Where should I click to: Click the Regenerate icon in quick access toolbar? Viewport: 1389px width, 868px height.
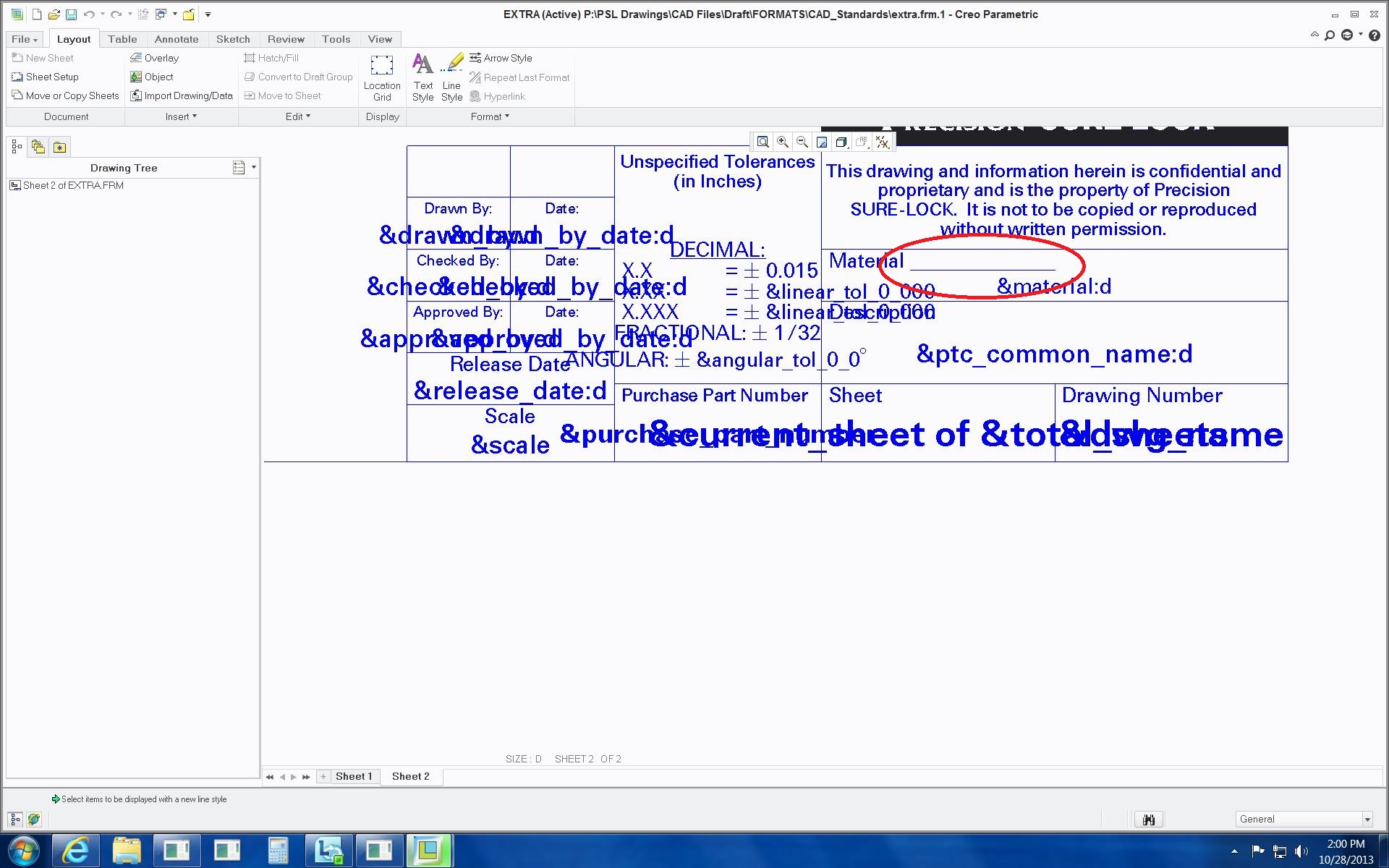[x=143, y=14]
